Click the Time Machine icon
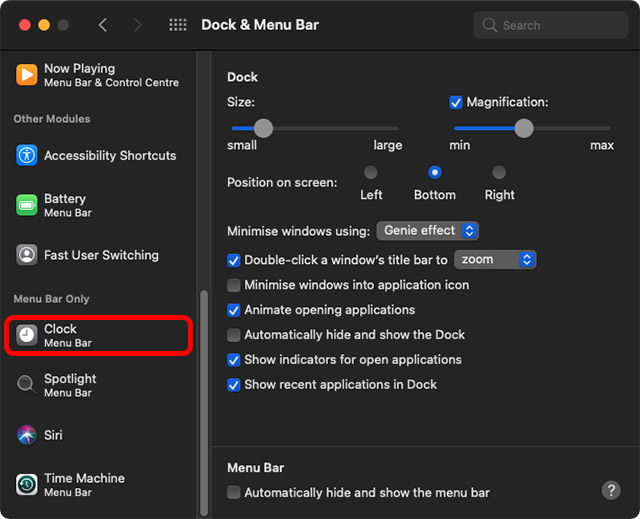The height and width of the screenshot is (519, 640). pyautogui.click(x=27, y=484)
